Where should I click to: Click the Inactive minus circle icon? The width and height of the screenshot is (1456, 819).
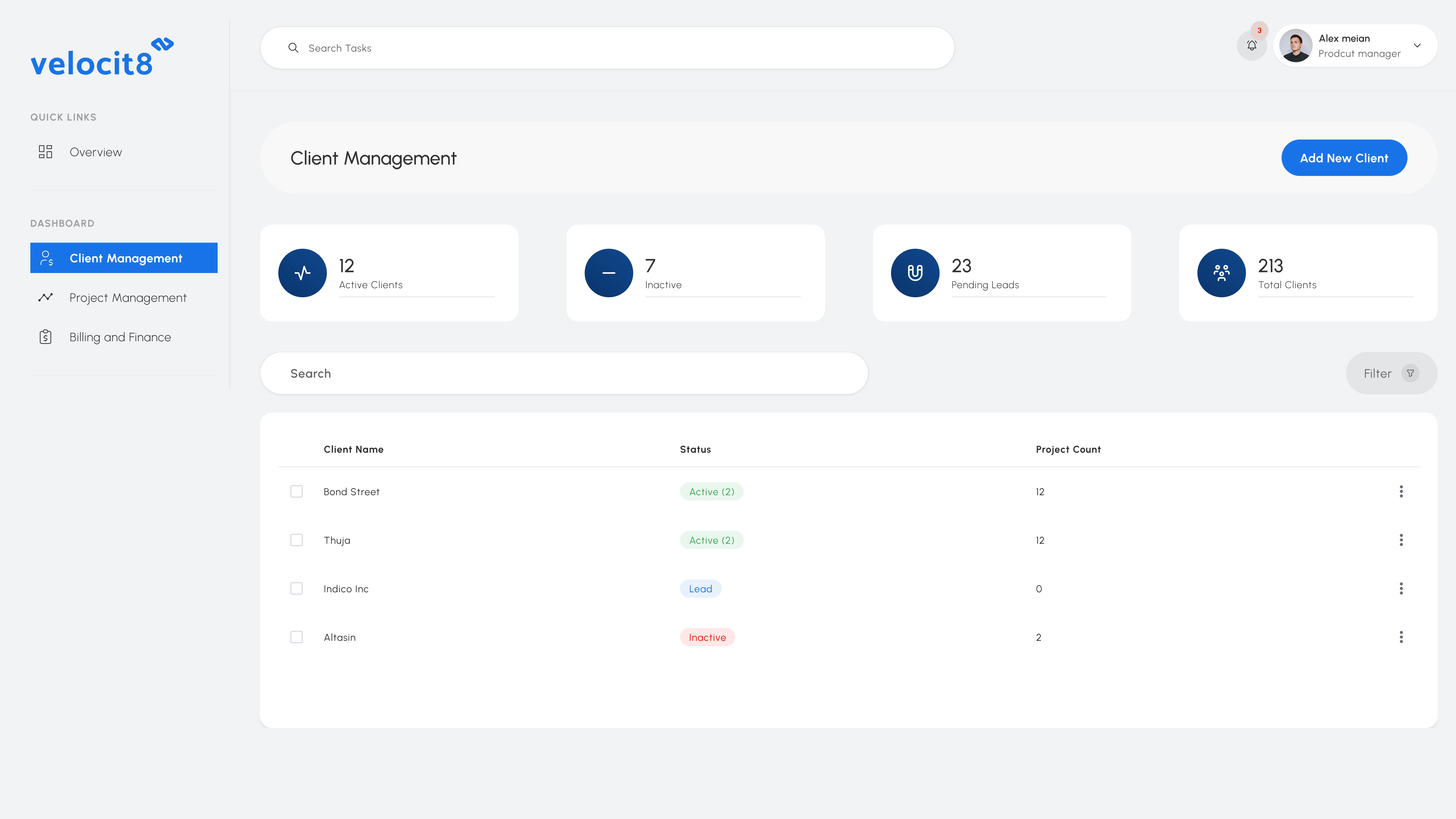(x=609, y=273)
